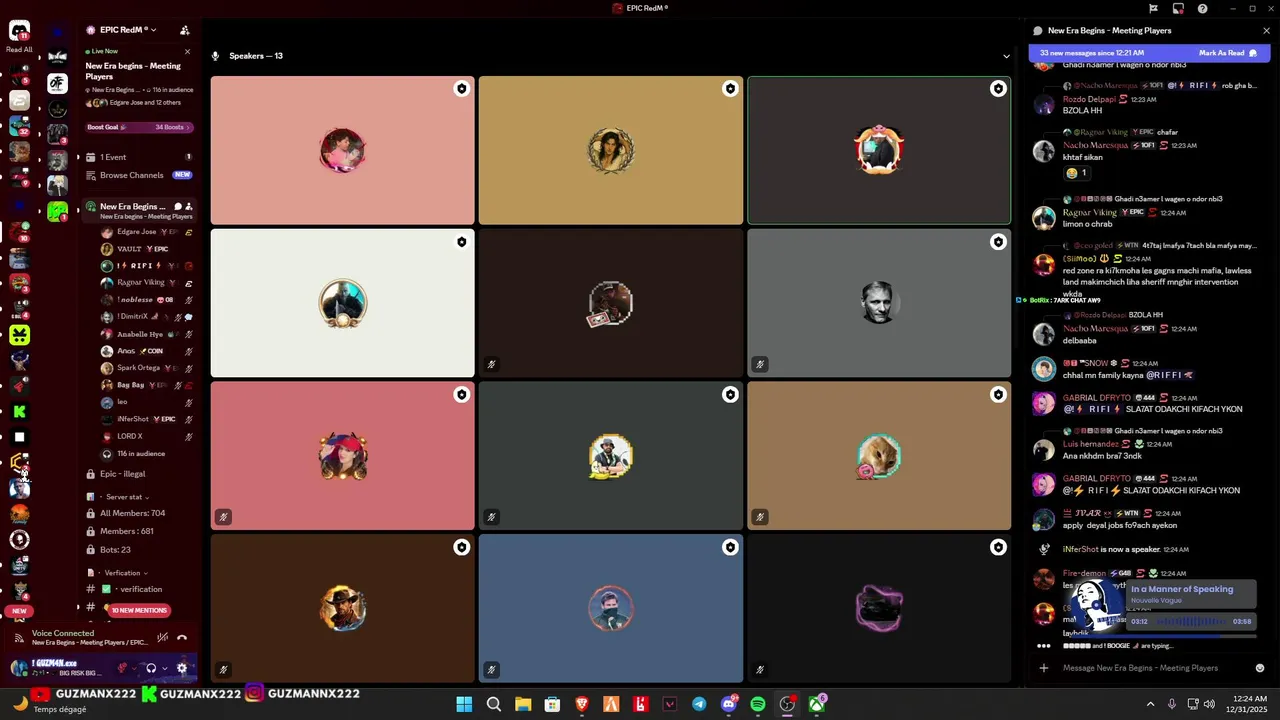Open Brave browser from taskbar
The image size is (1280, 720).
pos(582,704)
